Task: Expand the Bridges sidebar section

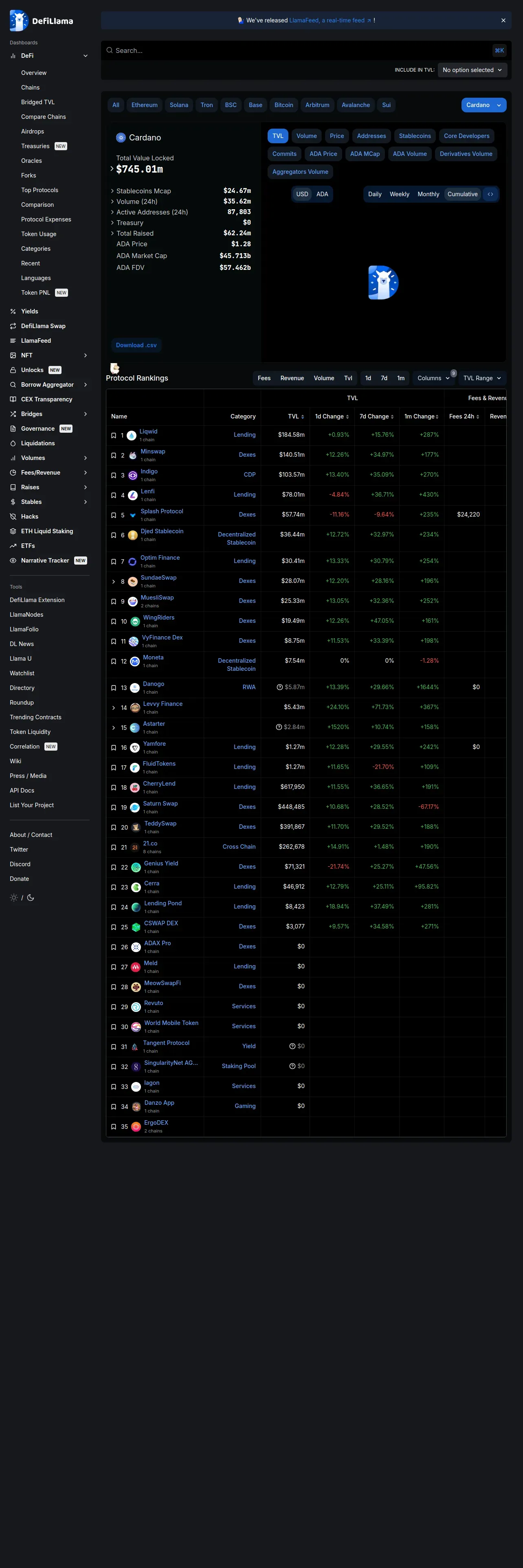Action: pyautogui.click(x=85, y=414)
